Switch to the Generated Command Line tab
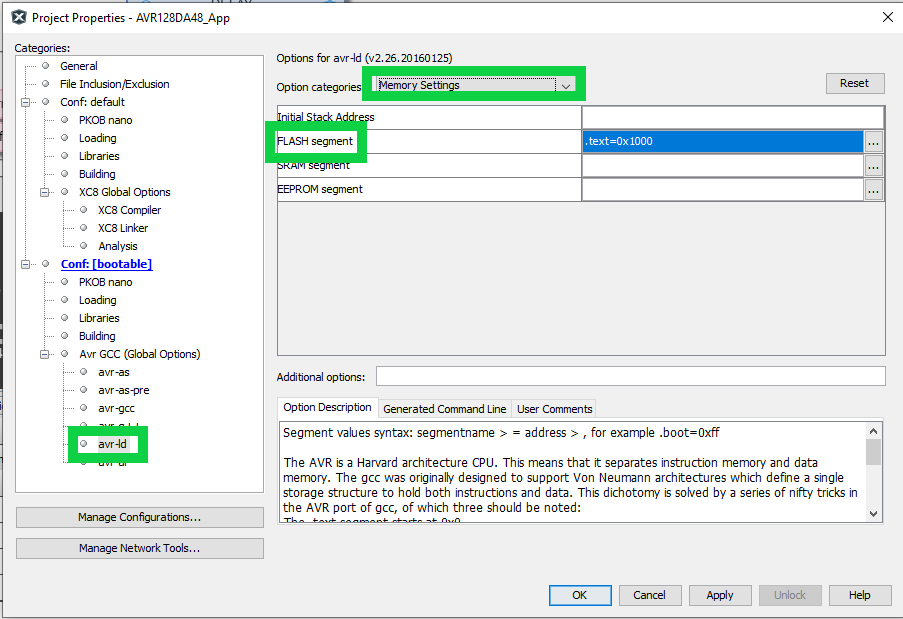Screen dimensions: 903x619 444,409
